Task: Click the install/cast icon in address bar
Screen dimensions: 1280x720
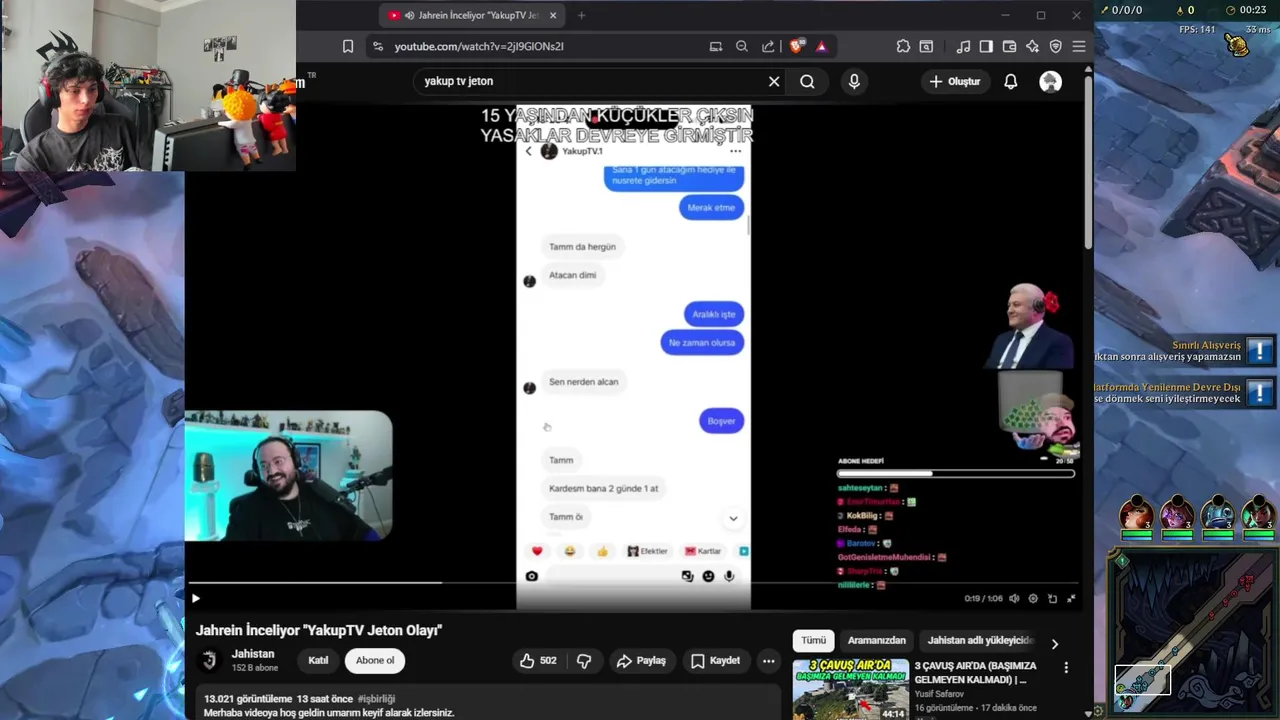Action: tap(716, 46)
